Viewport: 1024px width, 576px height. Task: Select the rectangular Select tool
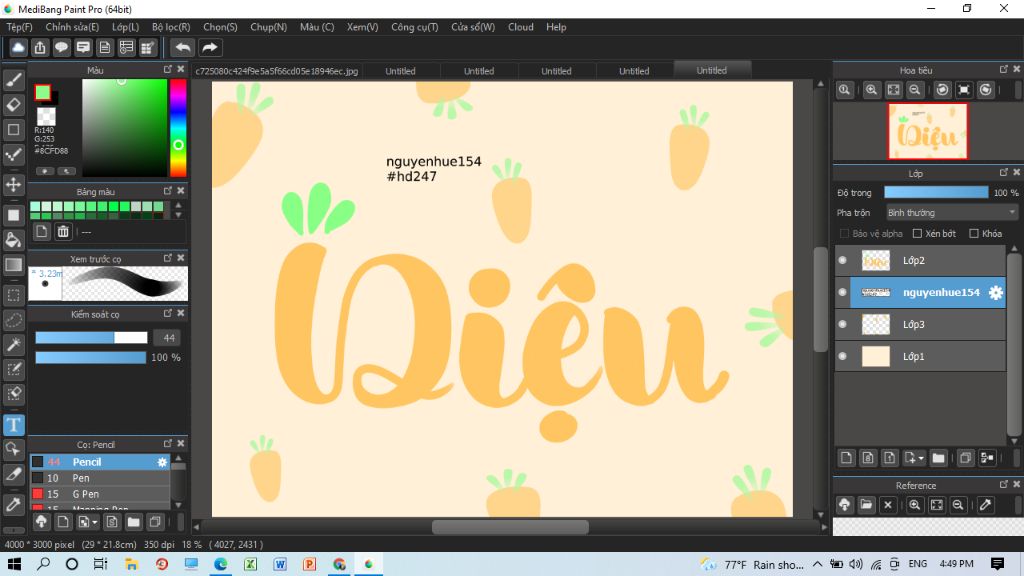pos(14,295)
